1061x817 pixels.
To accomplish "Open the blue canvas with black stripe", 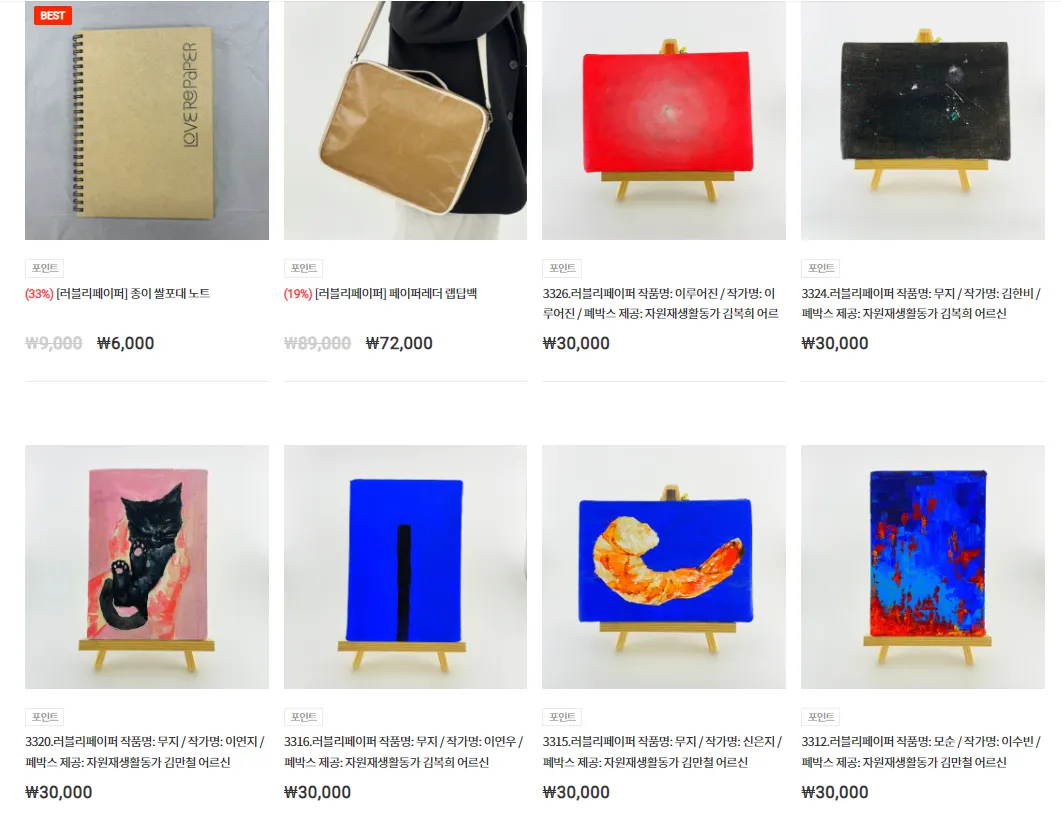I will [x=405, y=567].
